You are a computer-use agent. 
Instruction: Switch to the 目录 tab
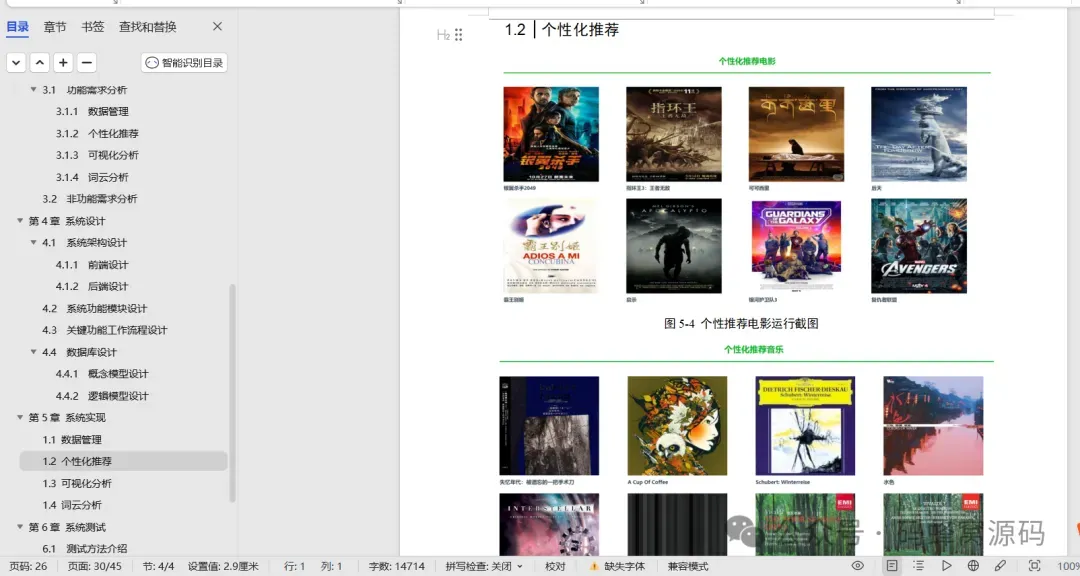coord(18,27)
